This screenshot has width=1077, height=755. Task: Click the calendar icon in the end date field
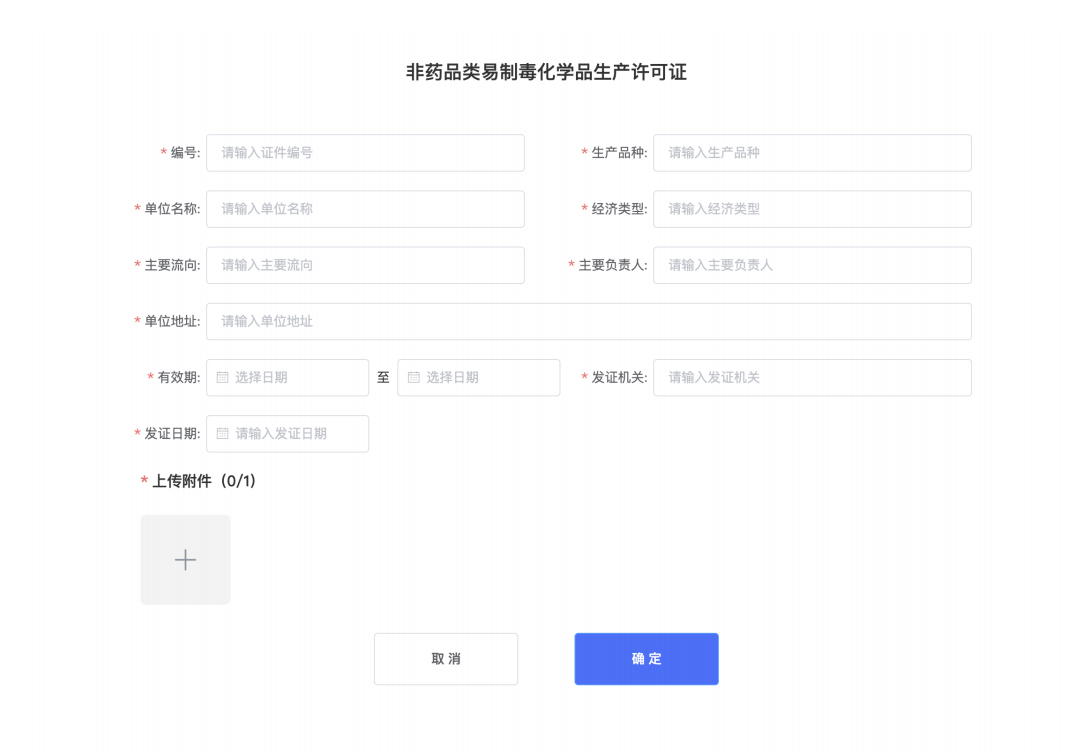(x=413, y=378)
